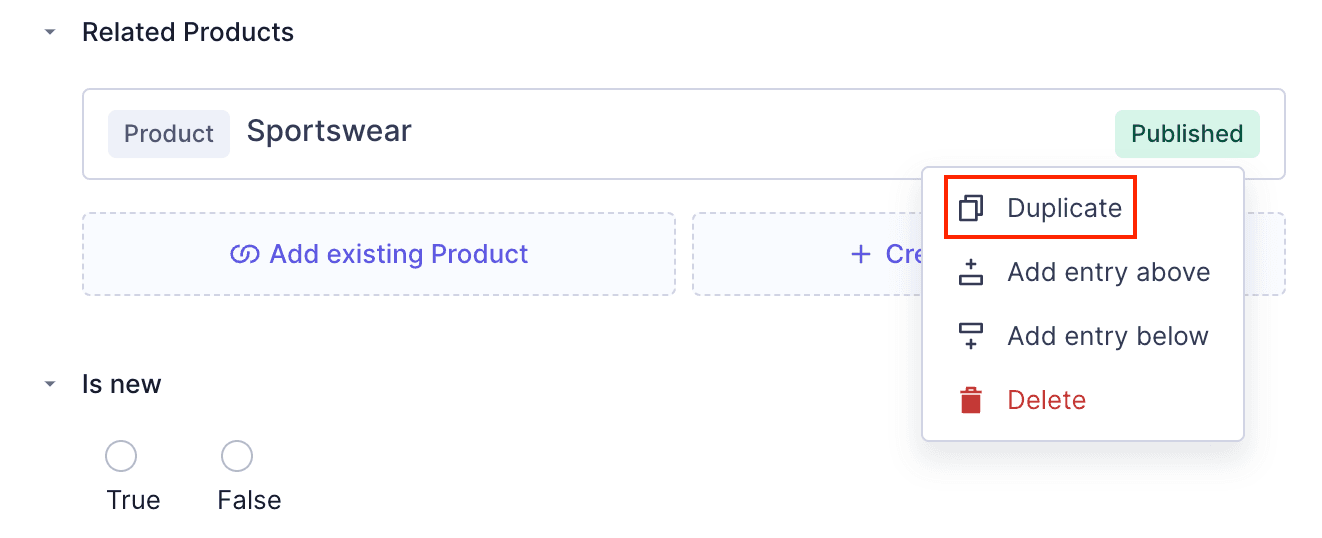
Task: Choose the Add entry above menu label
Action: point(1108,272)
